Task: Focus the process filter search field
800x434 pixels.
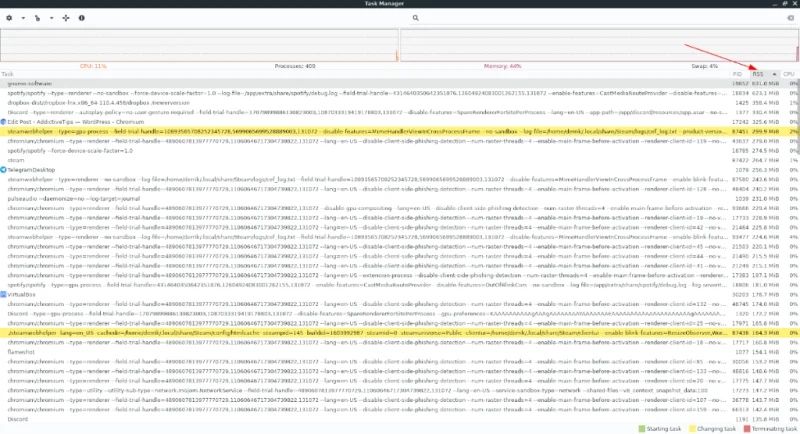Action: tap(602, 18)
